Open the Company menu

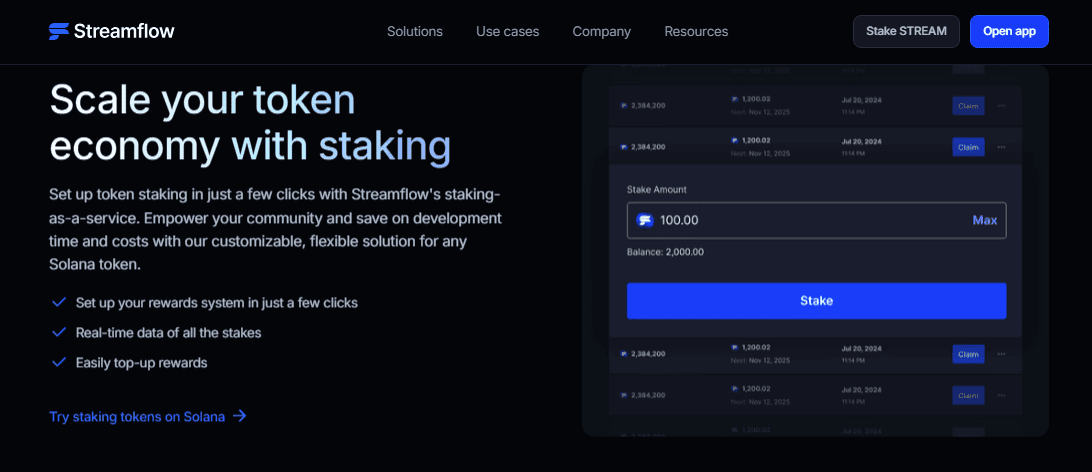pyautogui.click(x=602, y=31)
